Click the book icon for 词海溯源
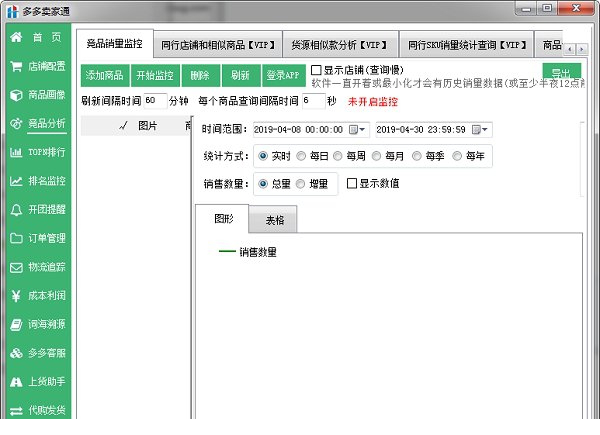This screenshot has width=600, height=435. (16, 324)
